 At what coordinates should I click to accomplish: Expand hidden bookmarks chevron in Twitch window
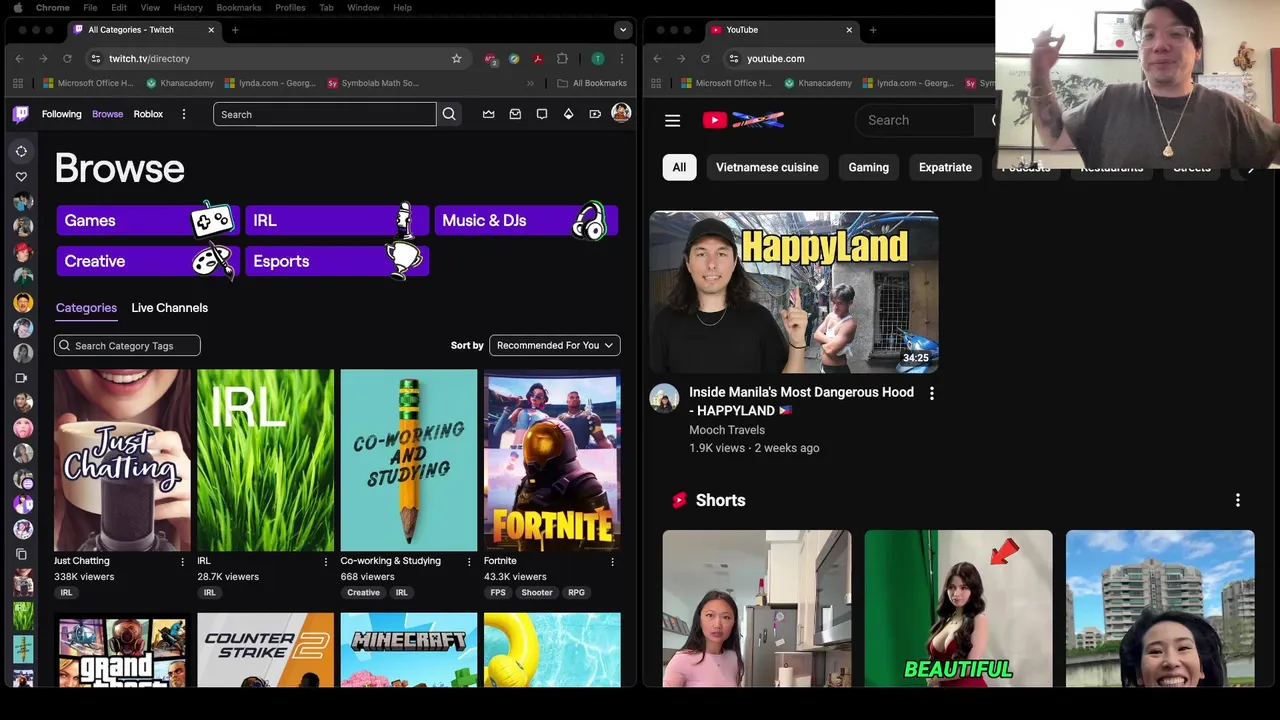[x=528, y=83]
